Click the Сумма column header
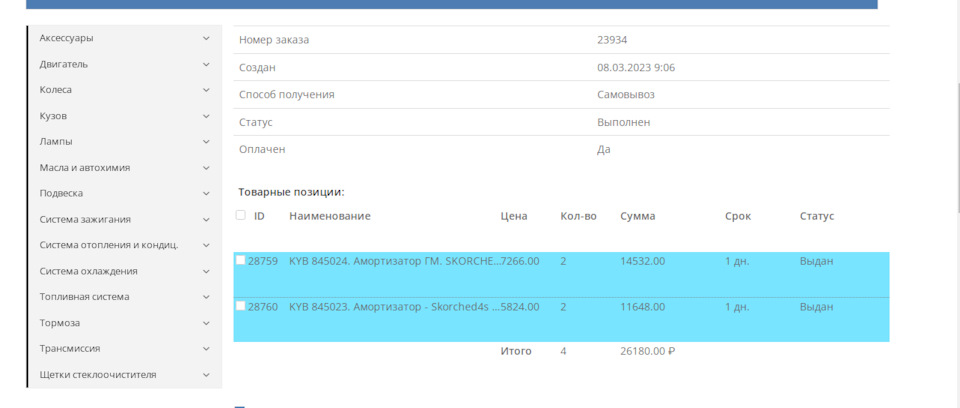The image size is (960, 408). tap(637, 216)
